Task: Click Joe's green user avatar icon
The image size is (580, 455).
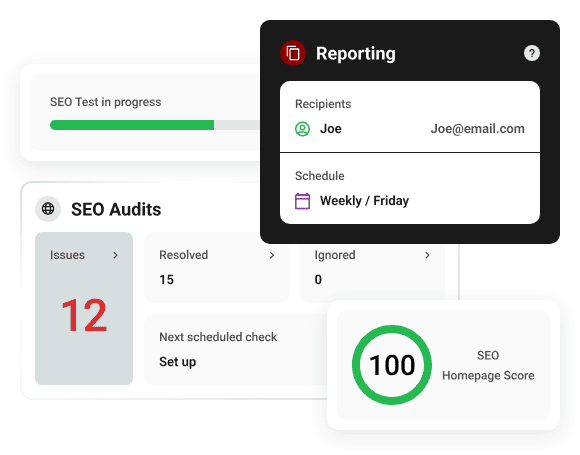Action: pyautogui.click(x=302, y=129)
